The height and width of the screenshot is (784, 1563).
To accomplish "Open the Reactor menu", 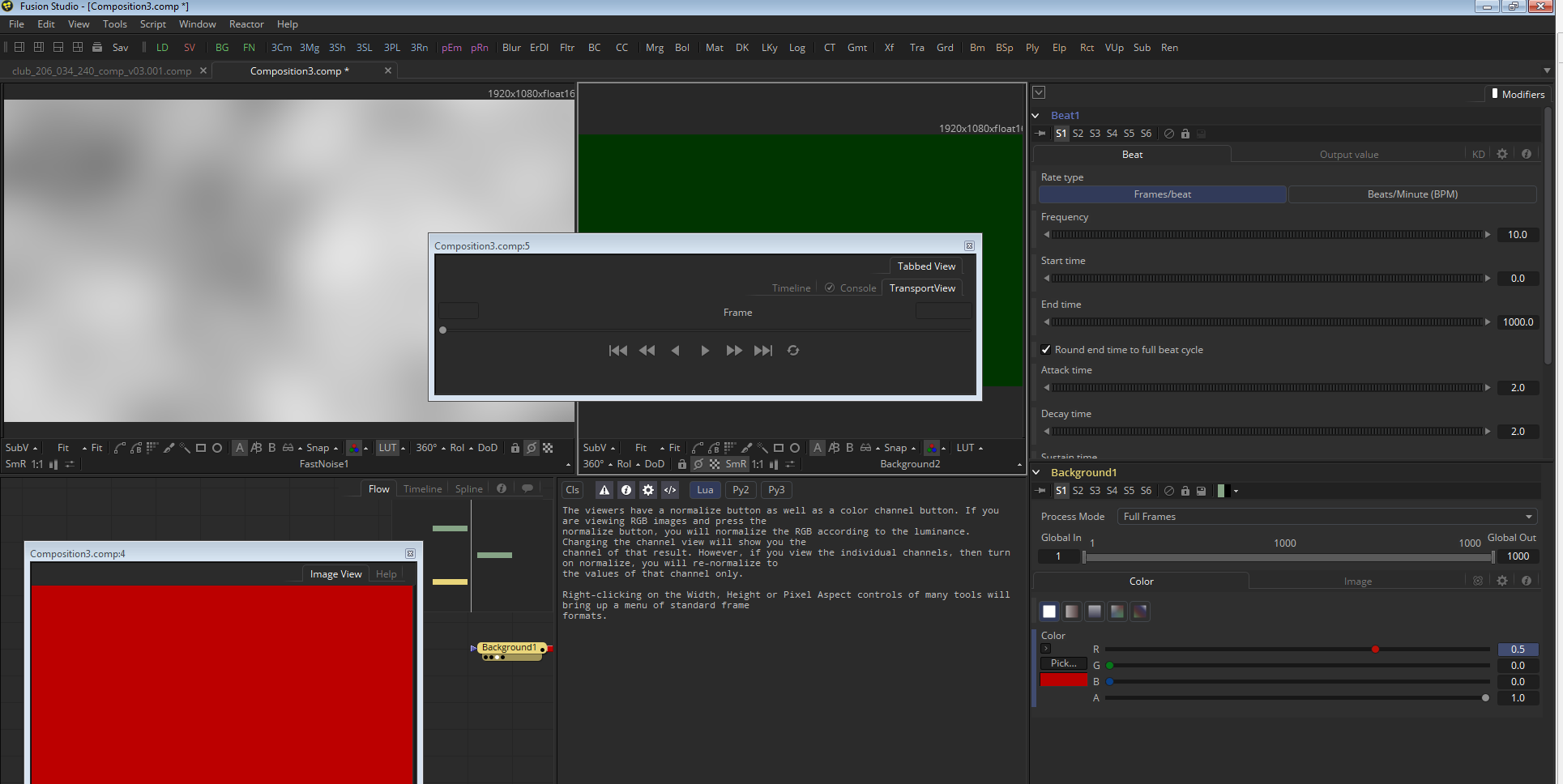I will pyautogui.click(x=246, y=24).
